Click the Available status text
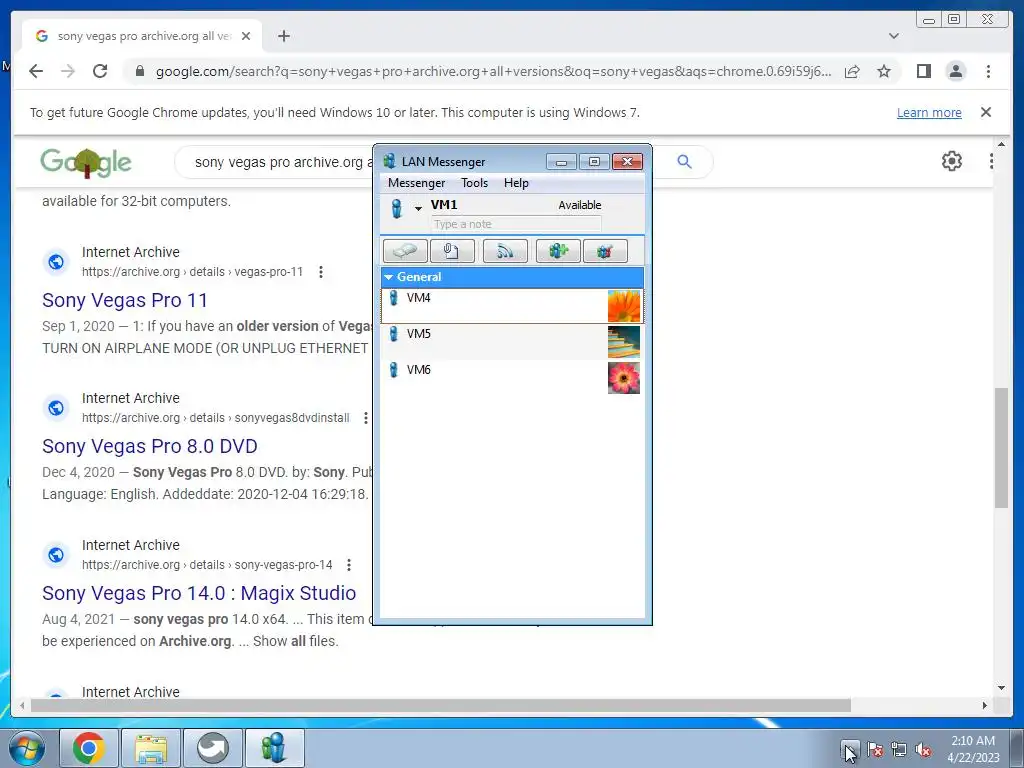The width and height of the screenshot is (1024, 768). pyautogui.click(x=579, y=205)
